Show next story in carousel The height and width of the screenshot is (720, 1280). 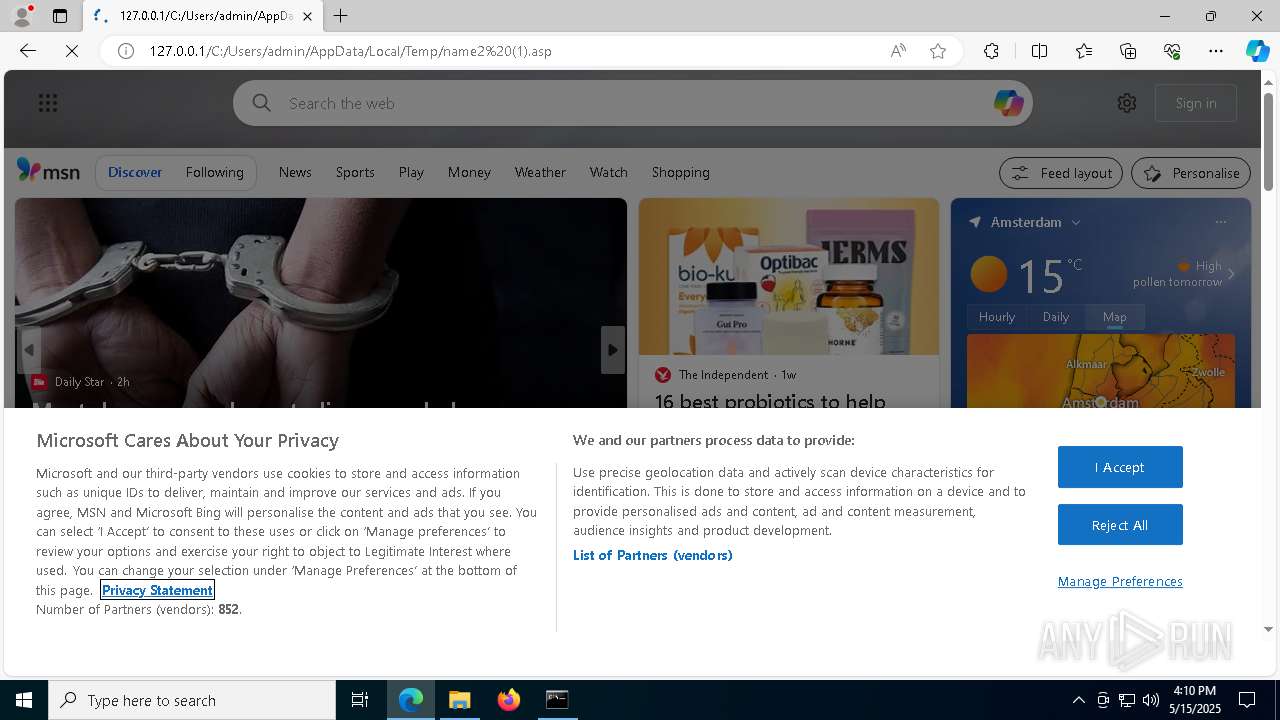(612, 350)
